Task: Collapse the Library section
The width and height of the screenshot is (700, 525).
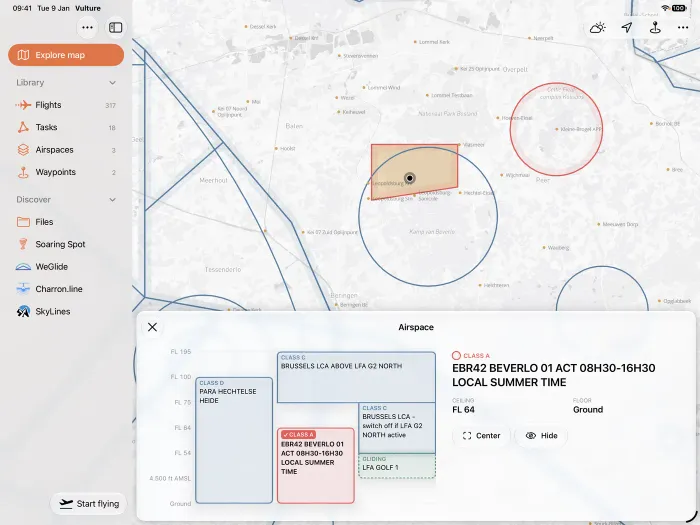Action: click(x=112, y=83)
